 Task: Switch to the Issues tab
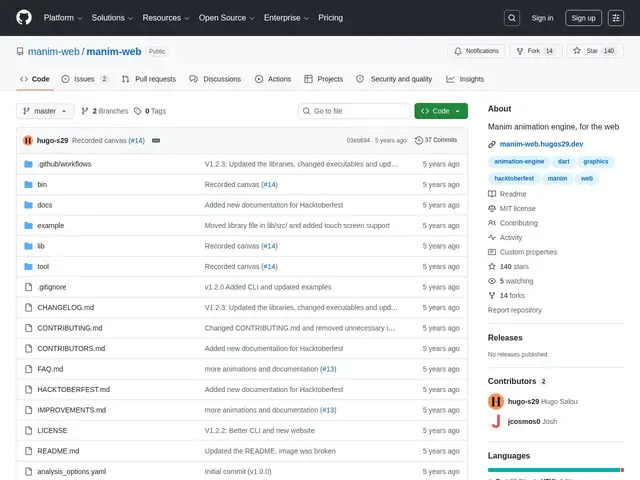click(x=85, y=79)
